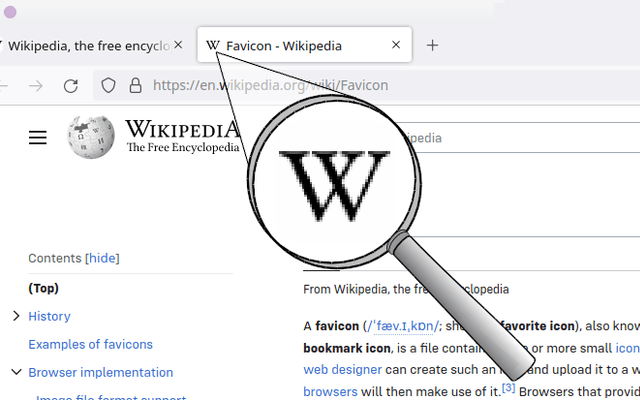Hide the Contents sidebar
Image resolution: width=640 pixels, height=400 pixels.
point(102,258)
